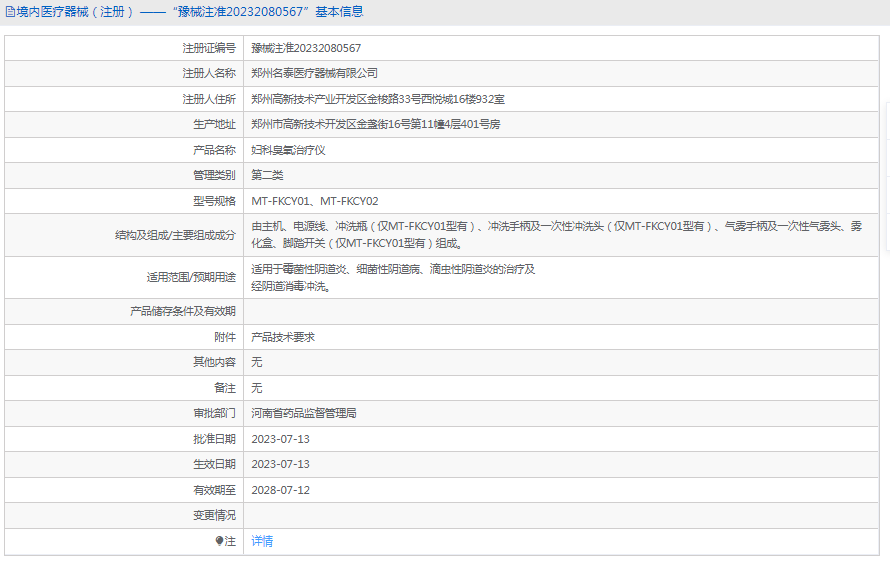Click the 附件 label
The image size is (890, 561).
click(225, 337)
